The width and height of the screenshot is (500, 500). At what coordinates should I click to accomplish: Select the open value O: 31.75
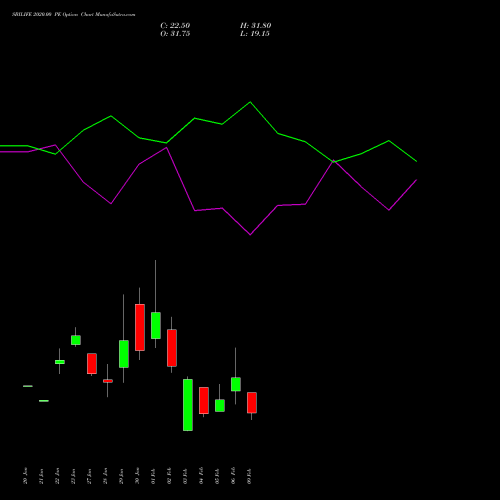click(175, 34)
